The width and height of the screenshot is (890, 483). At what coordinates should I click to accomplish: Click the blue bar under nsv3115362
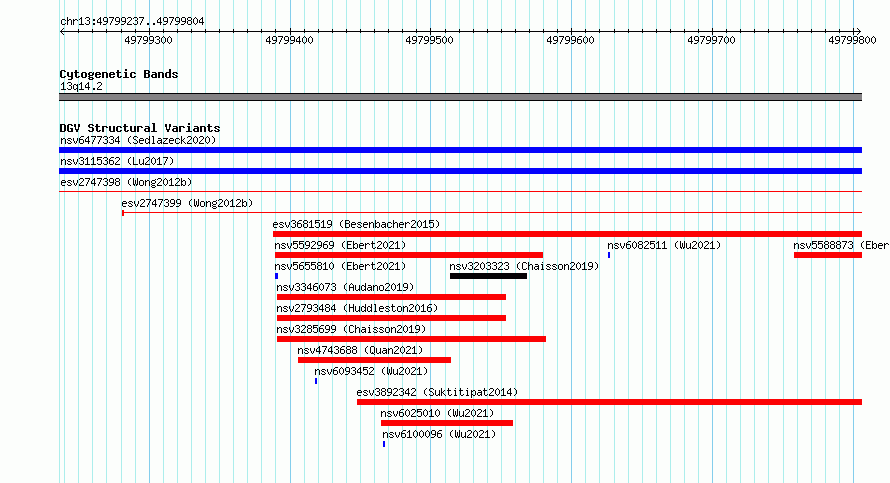pos(460,171)
